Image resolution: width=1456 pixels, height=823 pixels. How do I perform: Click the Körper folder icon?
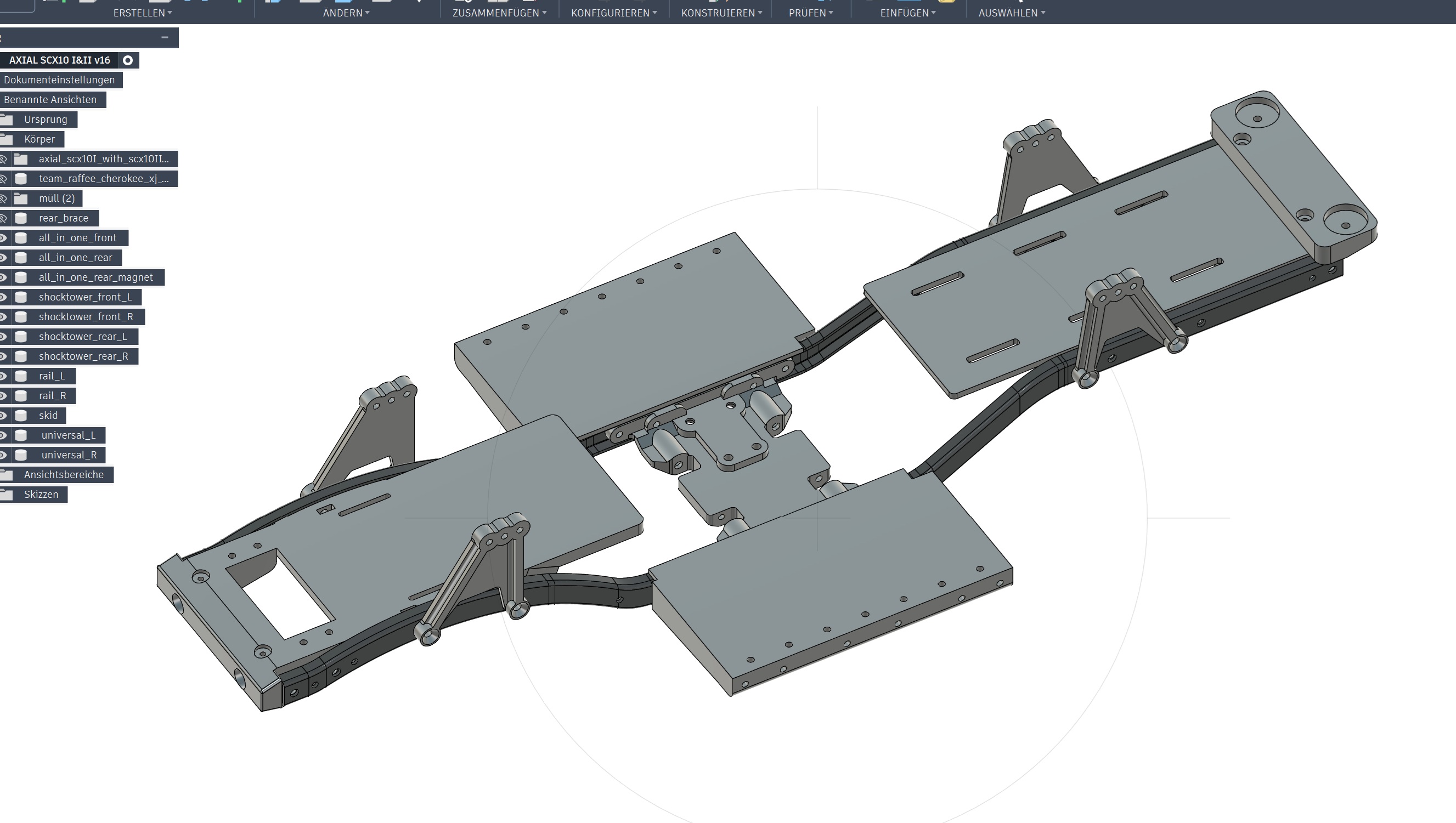[7, 139]
